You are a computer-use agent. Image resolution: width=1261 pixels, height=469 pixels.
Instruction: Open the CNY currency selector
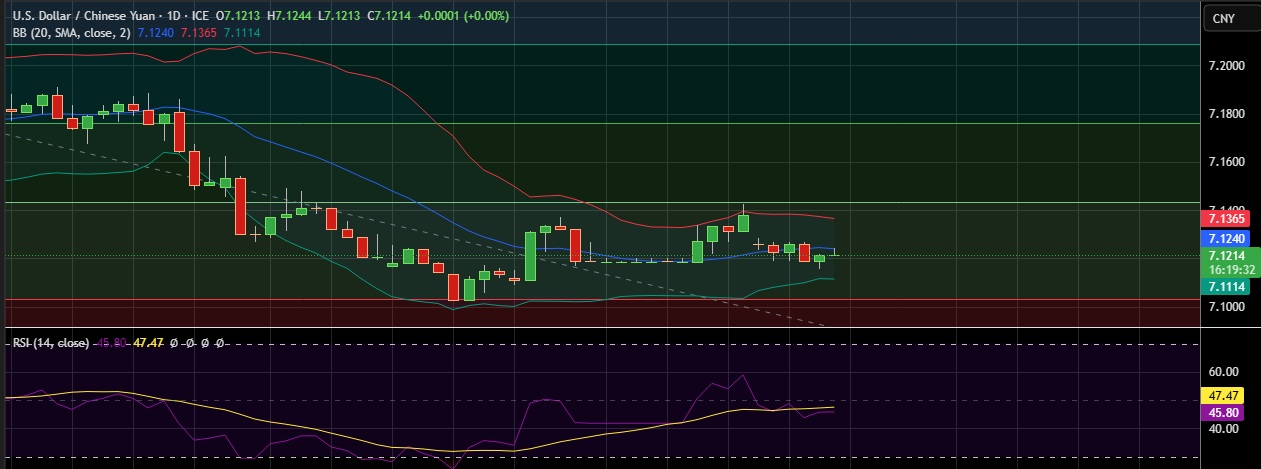point(1222,19)
